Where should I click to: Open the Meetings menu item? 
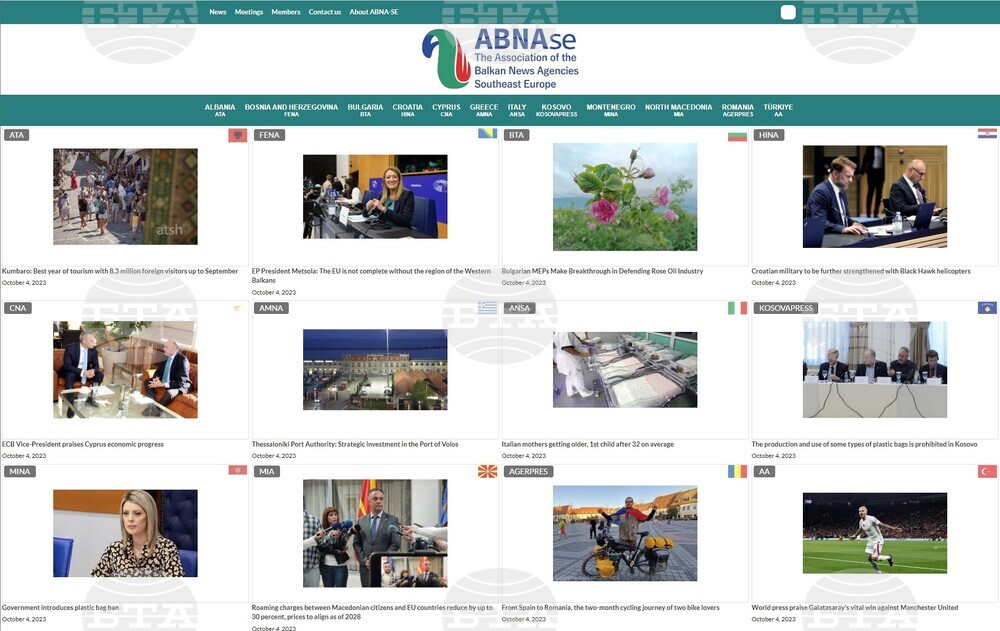[249, 12]
